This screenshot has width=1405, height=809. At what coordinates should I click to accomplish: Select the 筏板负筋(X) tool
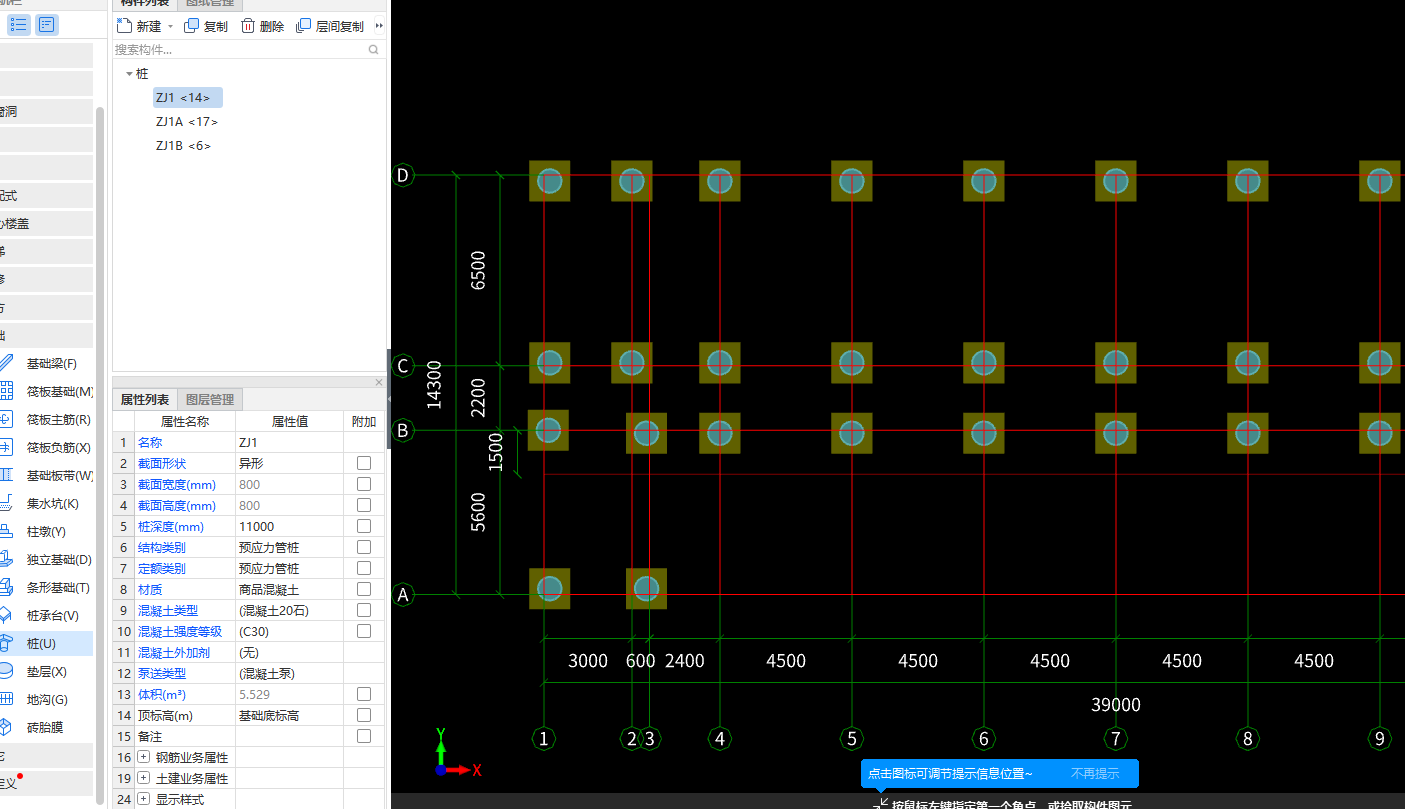(47, 447)
